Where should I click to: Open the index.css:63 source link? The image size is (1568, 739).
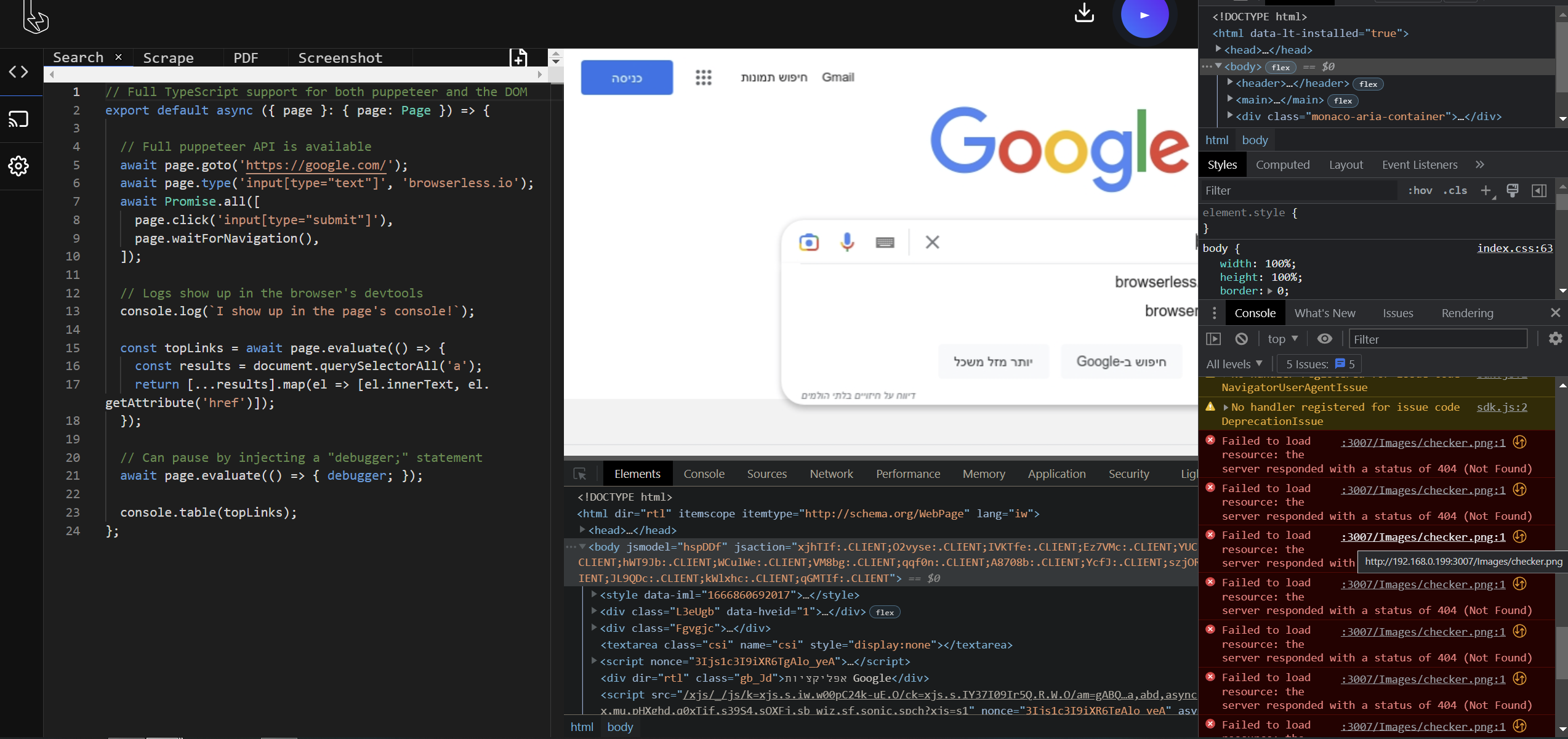point(1514,248)
